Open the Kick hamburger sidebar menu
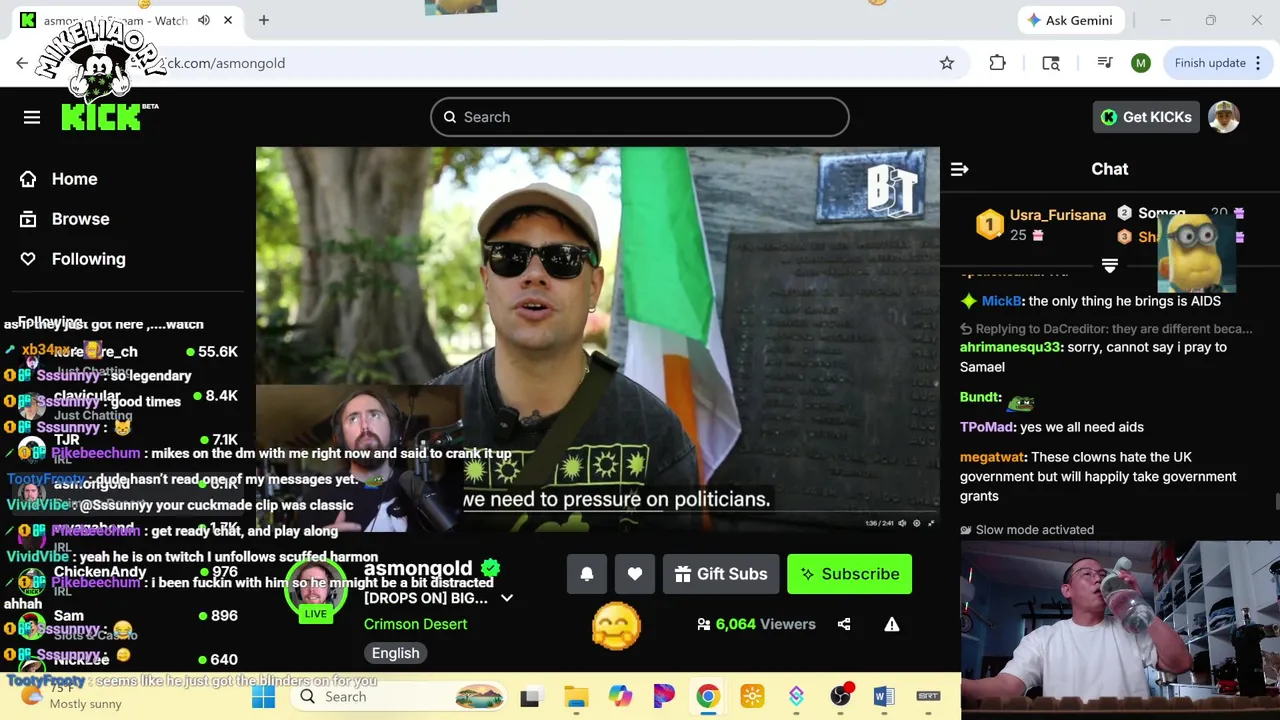Image resolution: width=1280 pixels, height=720 pixels. click(x=32, y=117)
